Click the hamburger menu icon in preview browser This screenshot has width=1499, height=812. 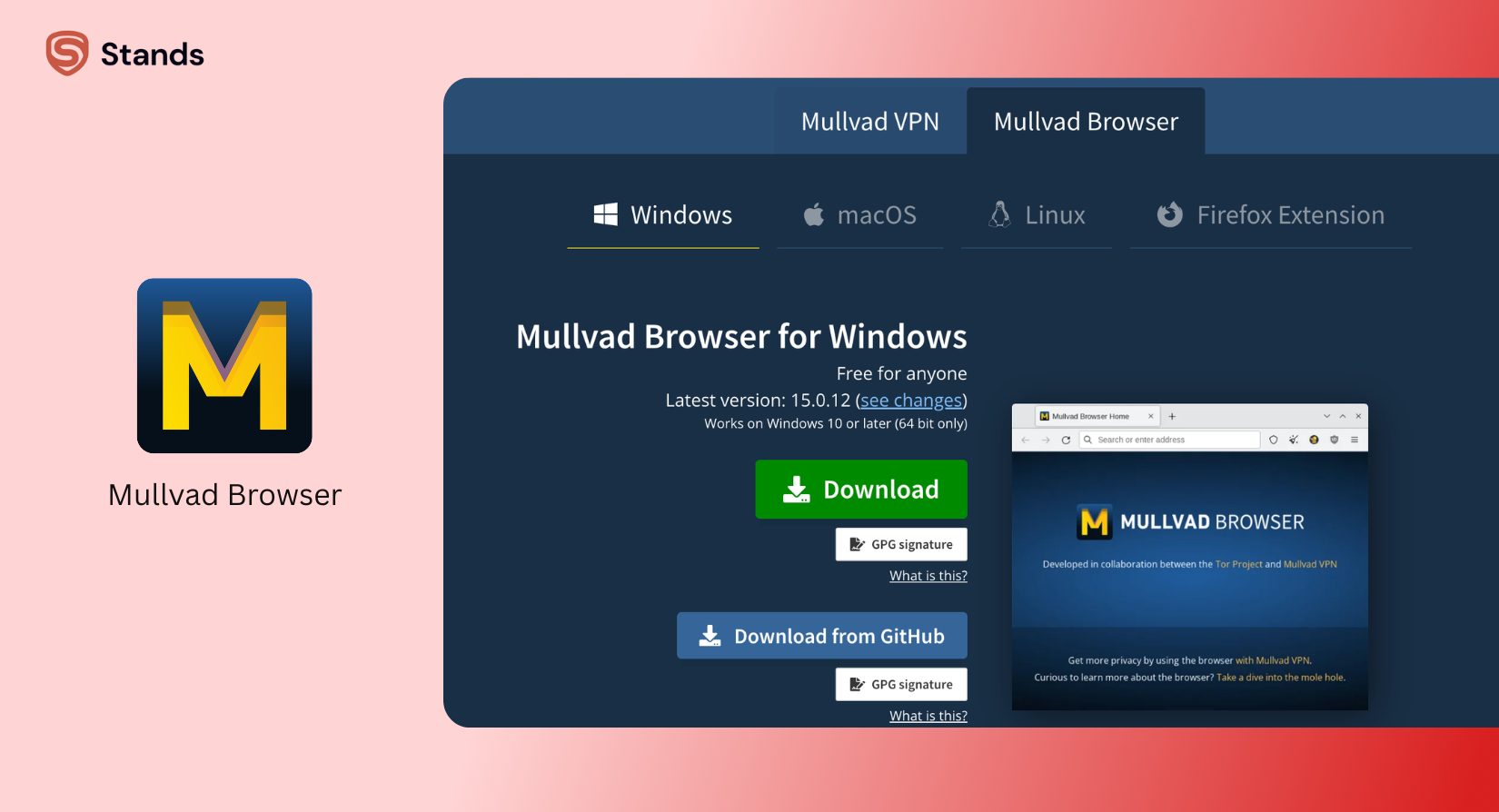pyautogui.click(x=1355, y=440)
